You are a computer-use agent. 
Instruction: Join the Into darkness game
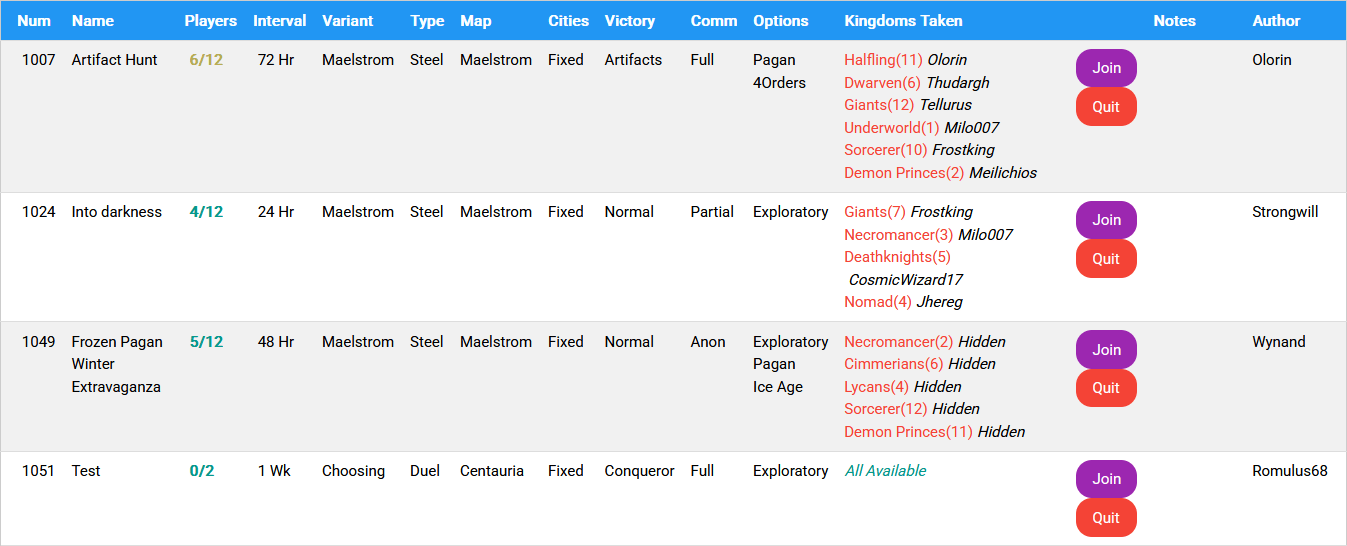1106,220
